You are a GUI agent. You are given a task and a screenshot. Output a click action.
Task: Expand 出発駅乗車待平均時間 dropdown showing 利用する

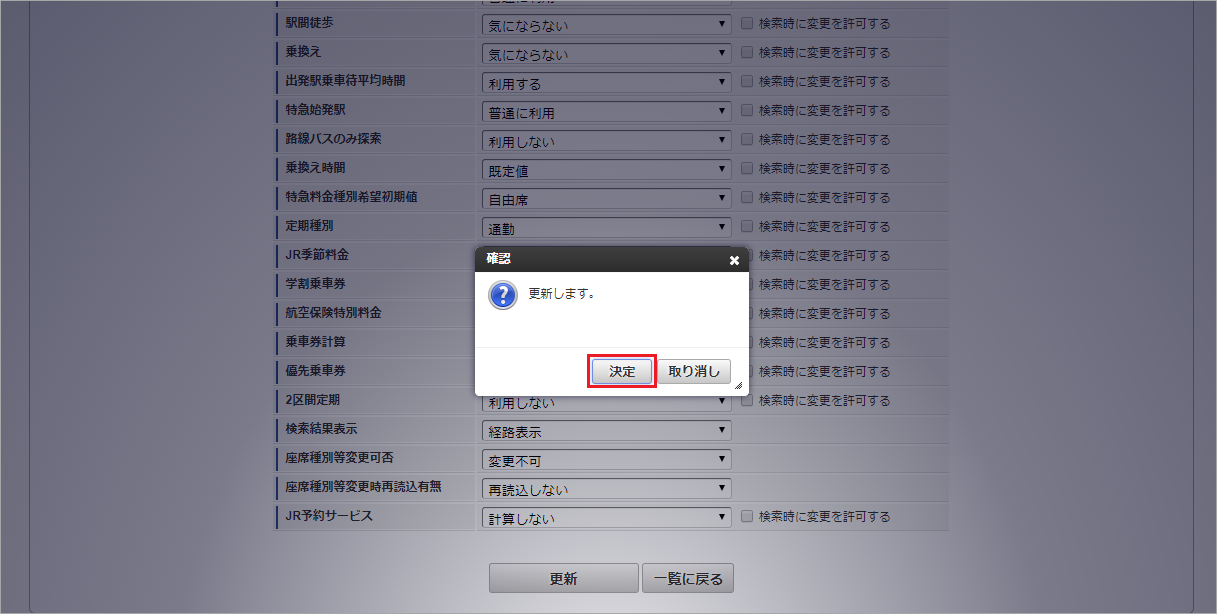click(606, 82)
